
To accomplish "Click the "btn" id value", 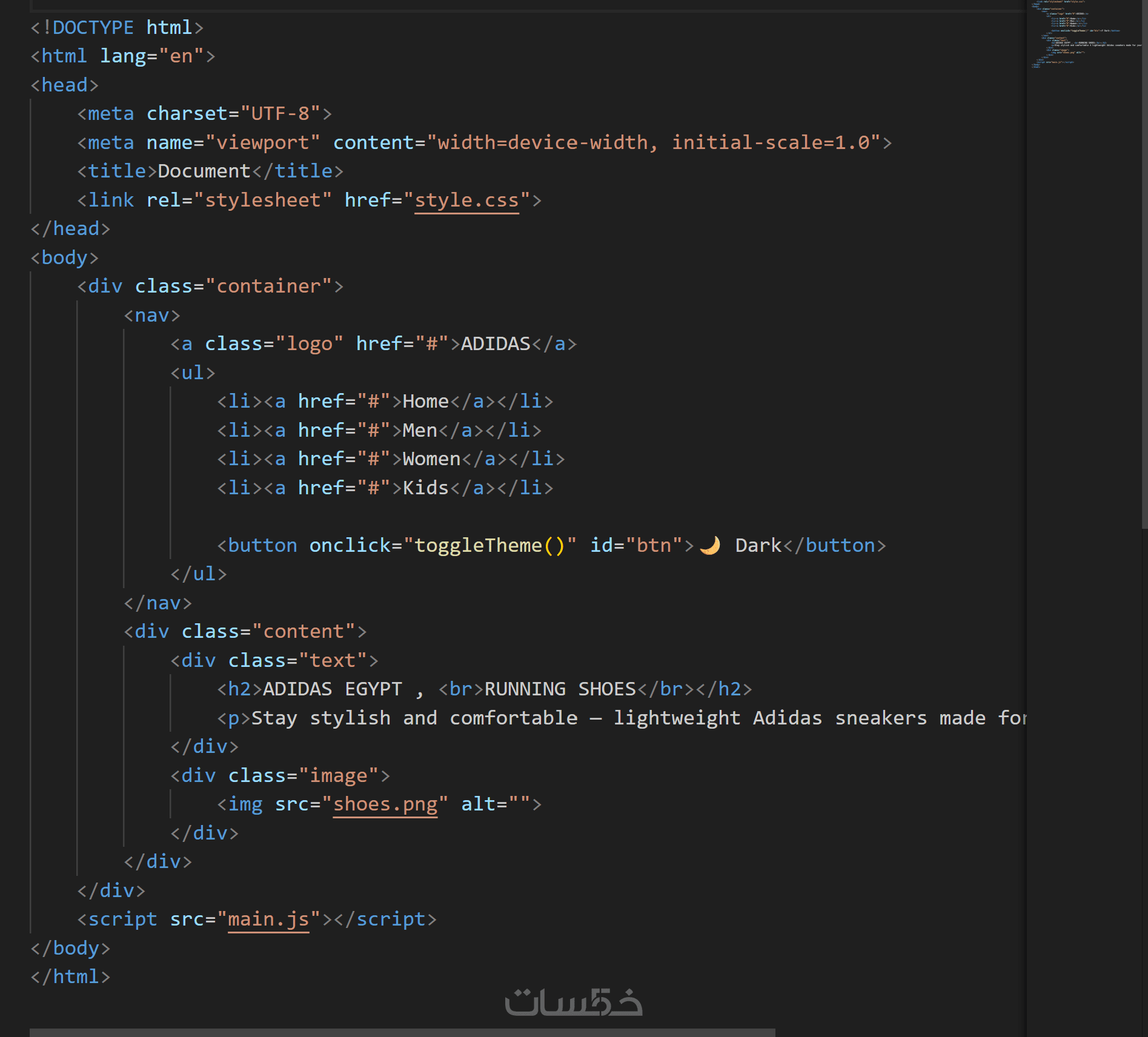I will point(654,545).
